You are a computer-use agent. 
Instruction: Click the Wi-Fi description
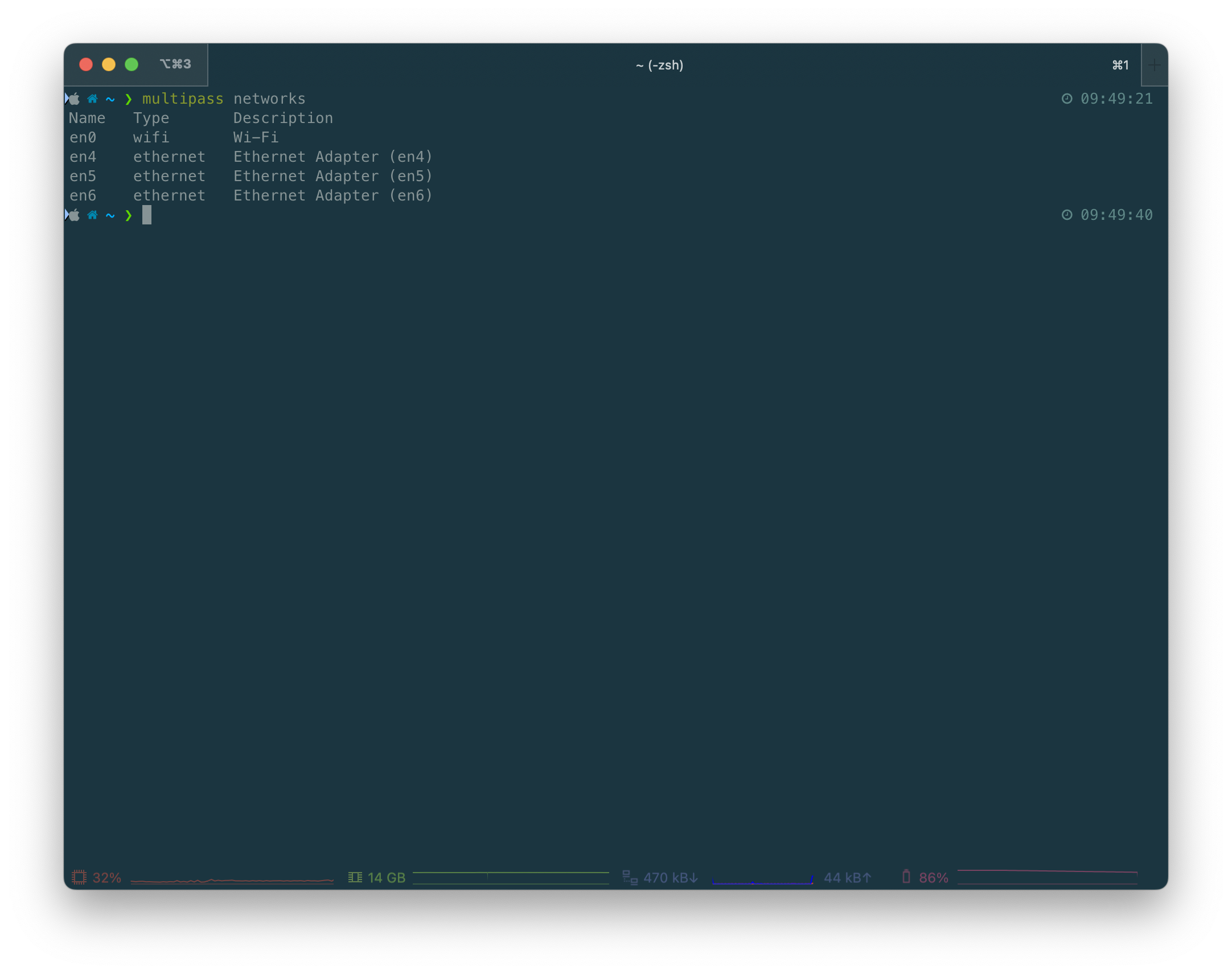256,137
